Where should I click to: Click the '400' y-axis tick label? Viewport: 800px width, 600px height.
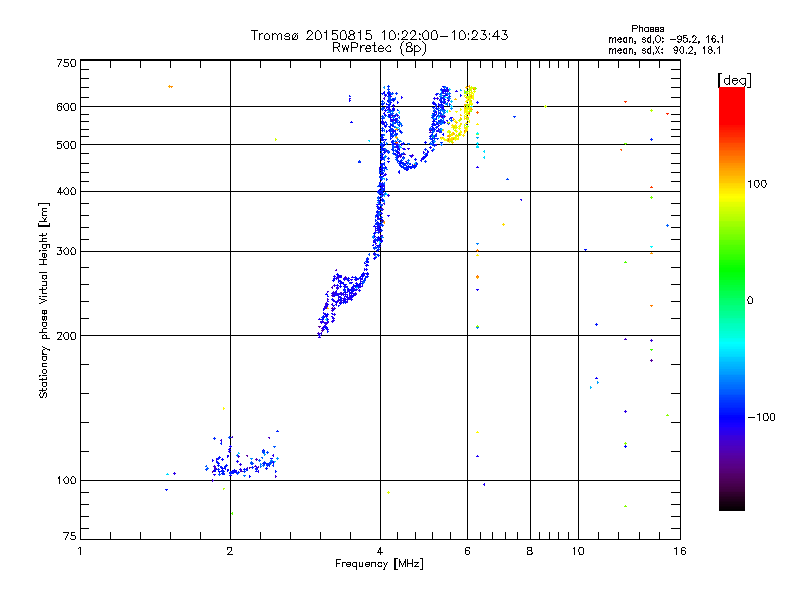tap(66, 191)
